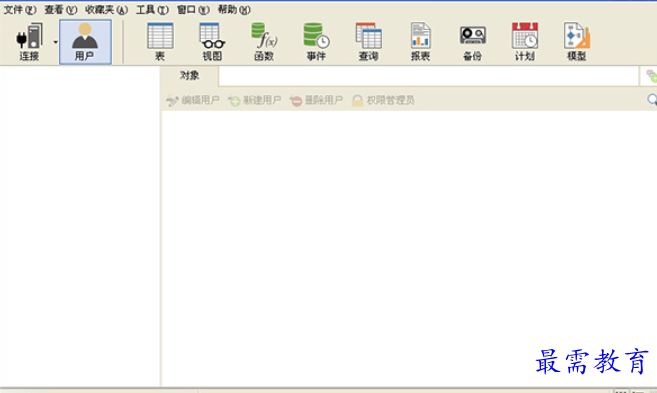Click Delete User (删除用户) button
Screen dimensions: 657x393
coord(316,100)
